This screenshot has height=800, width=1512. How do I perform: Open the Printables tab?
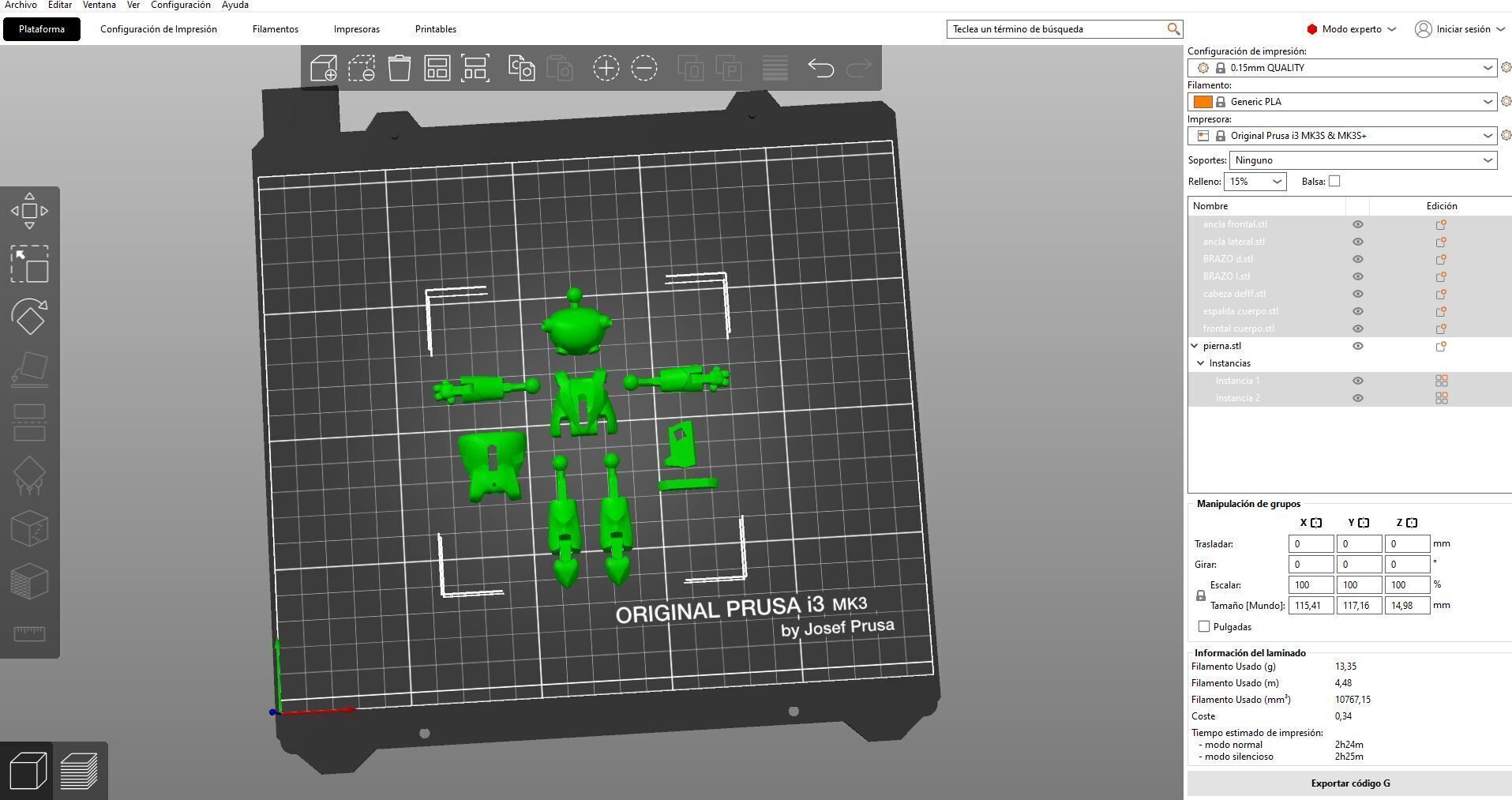pyautogui.click(x=436, y=29)
